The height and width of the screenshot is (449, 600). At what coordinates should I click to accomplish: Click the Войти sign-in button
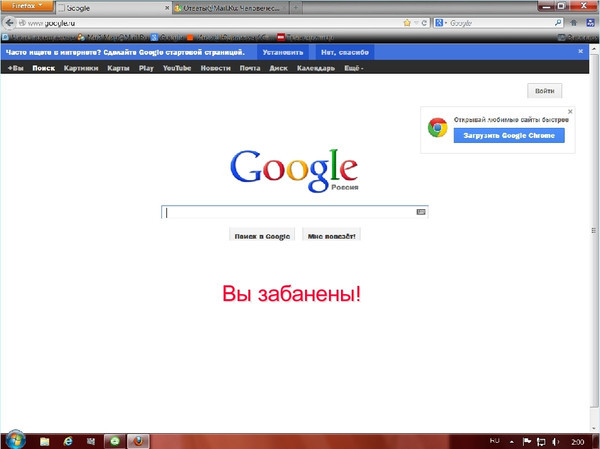pyautogui.click(x=545, y=91)
